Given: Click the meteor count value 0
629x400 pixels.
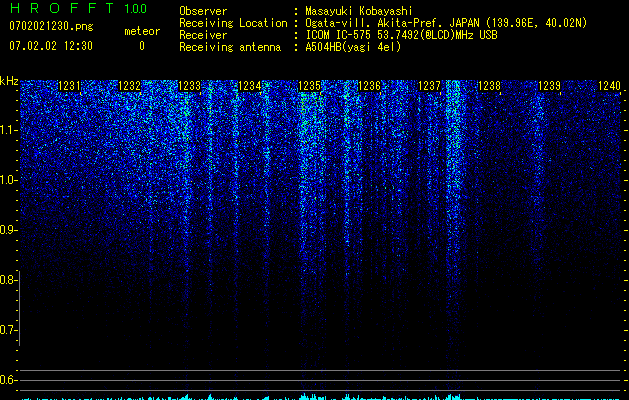Looking at the screenshot, I should (142, 46).
